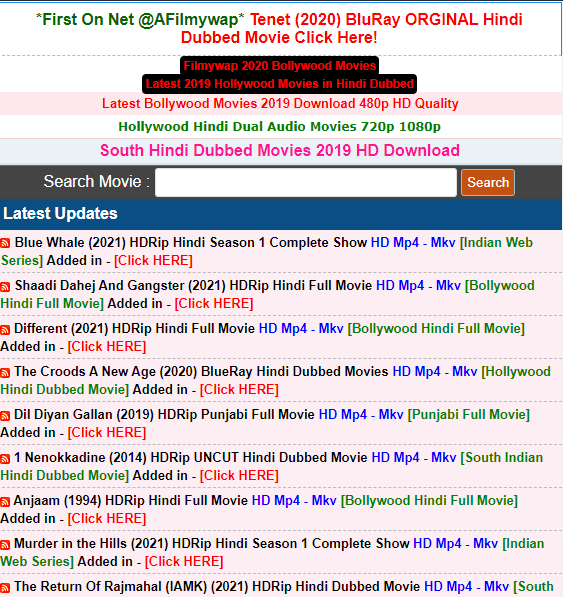Image resolution: width=563 pixels, height=598 pixels.
Task: Click [Click HERE] under Dil Diyan Gallan
Action: 107,432
